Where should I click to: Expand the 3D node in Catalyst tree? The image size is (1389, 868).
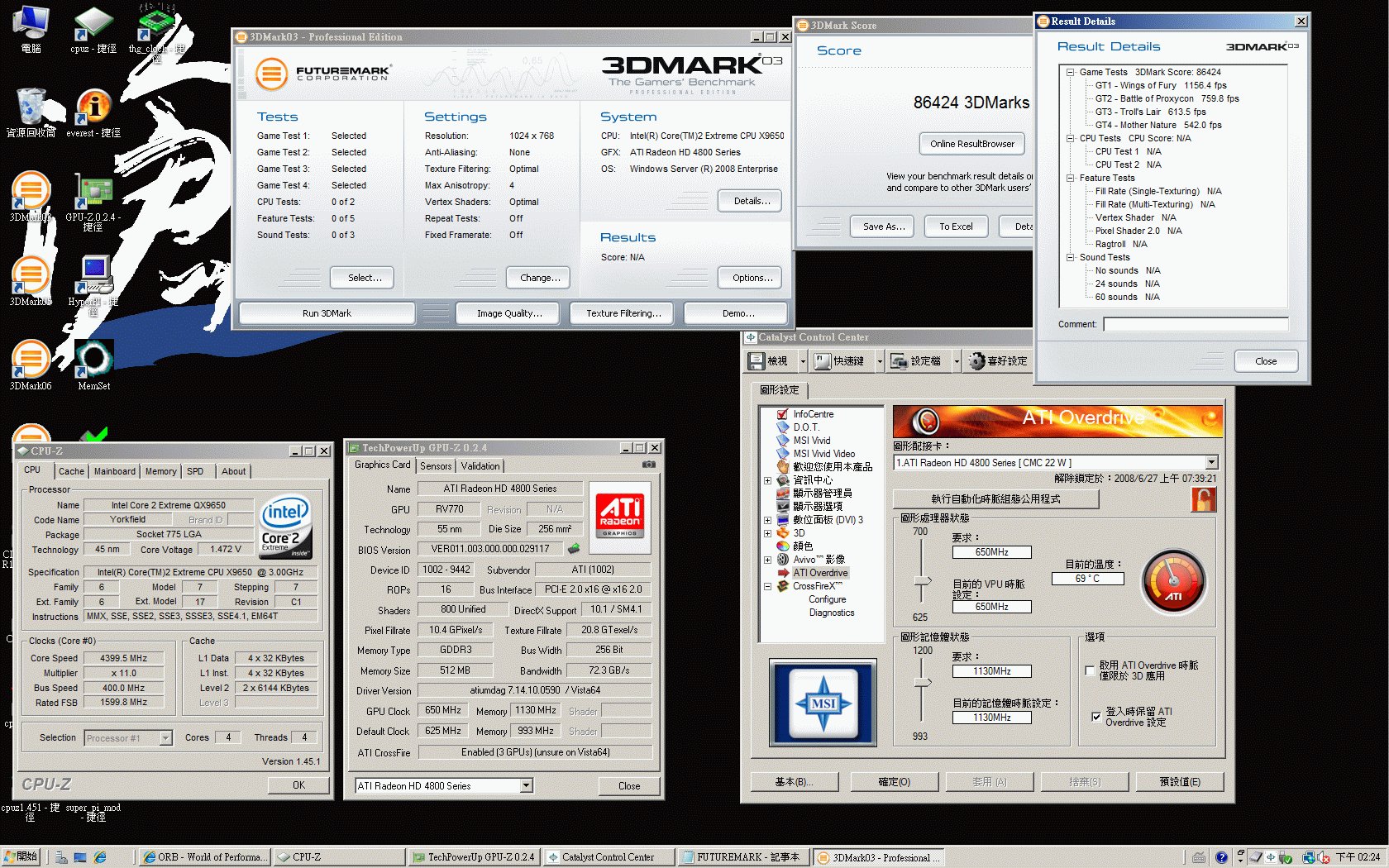pos(767,533)
